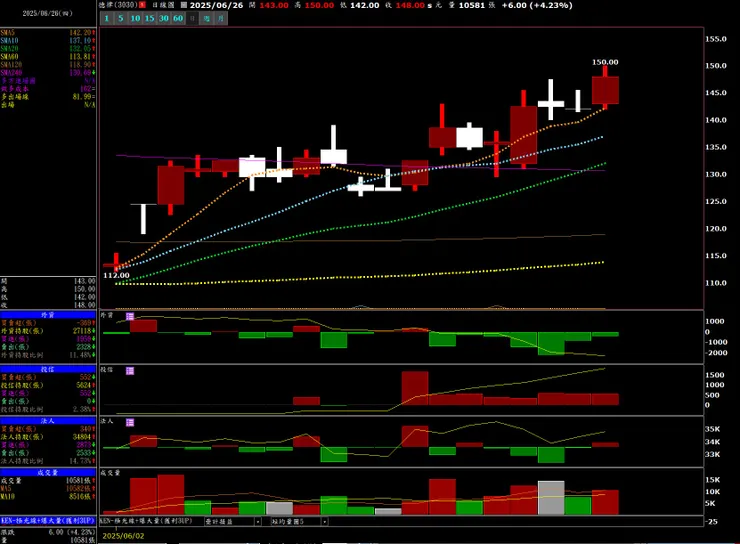Viewport: 740px width, 544px height.
Task: Click the SMA20 legend label
Action: pos(9,49)
